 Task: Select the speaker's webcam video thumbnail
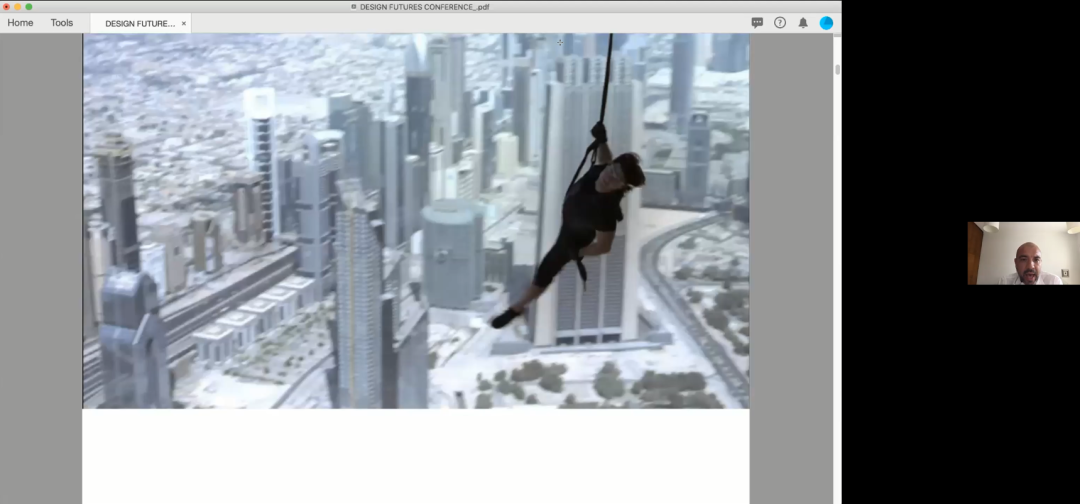[1024, 253]
